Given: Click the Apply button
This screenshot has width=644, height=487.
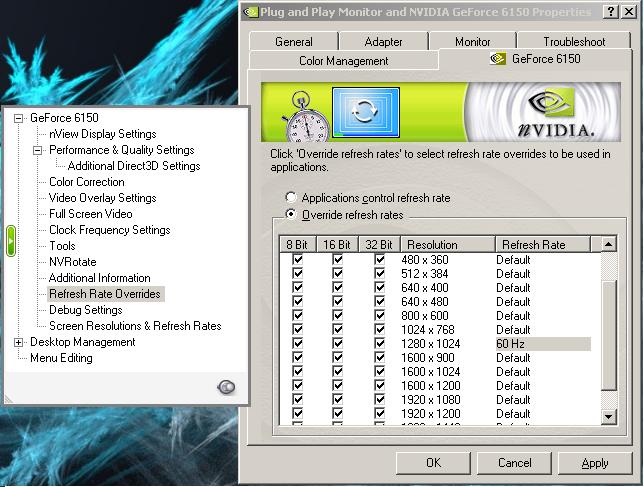Looking at the screenshot, I should 595,463.
